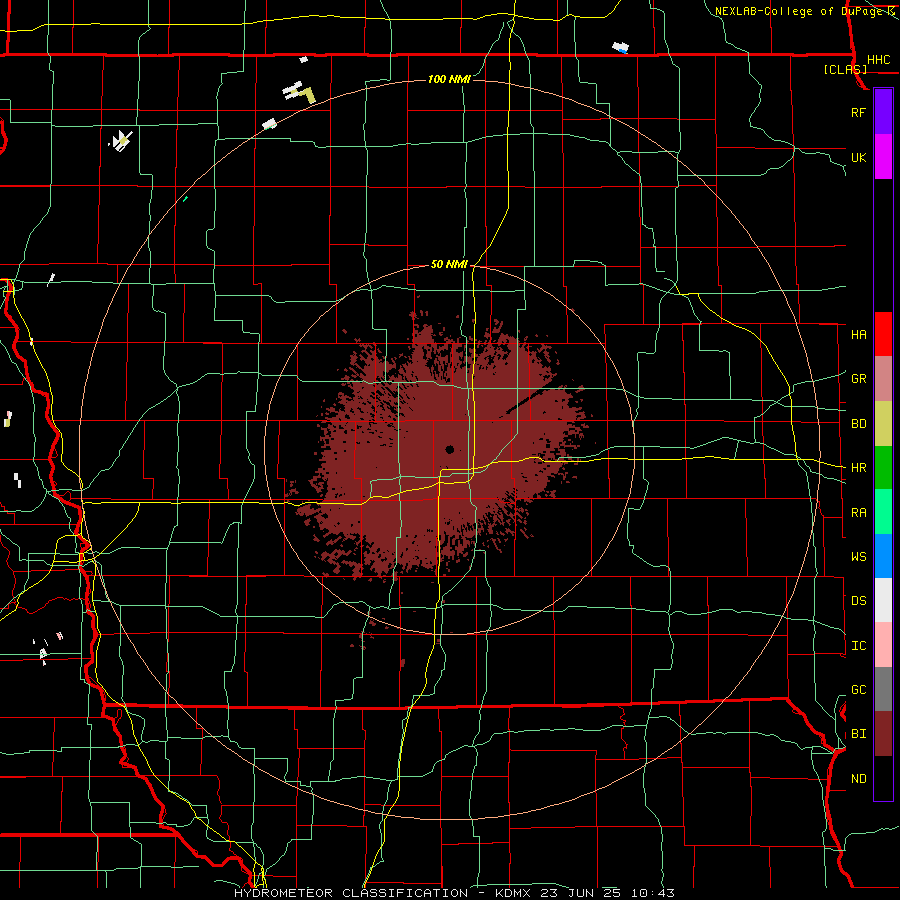Click the 'HYDROMETEOR CLASSIFICATION' title text
Screen dimensions: 900x900
tap(351, 893)
